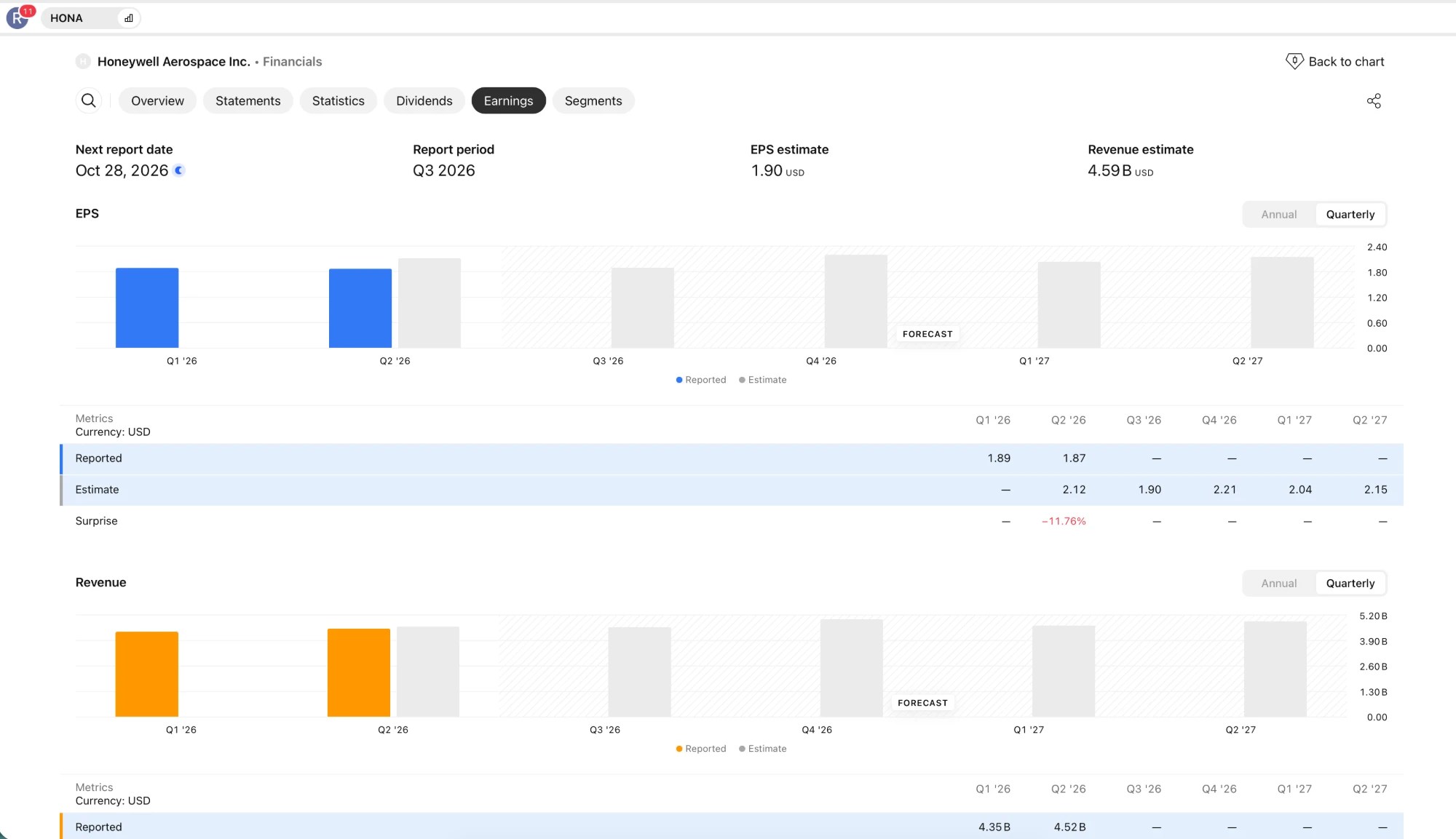Click the orange Q1 '26 revenue bar
This screenshot has height=839, width=1456.
point(147,675)
